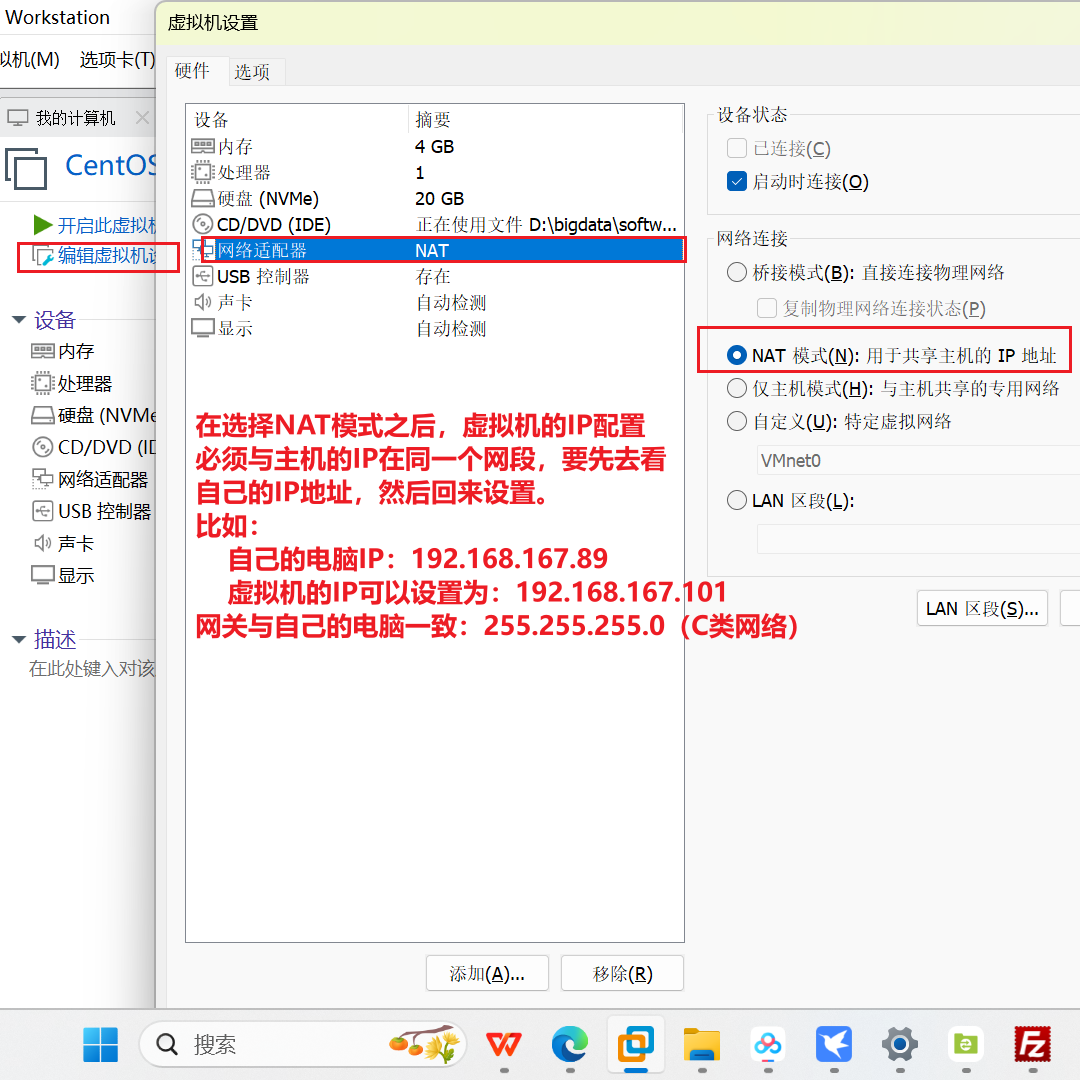Click the hard disk (NVMe) icon in the device list
This screenshot has width=1080, height=1080.
click(202, 199)
